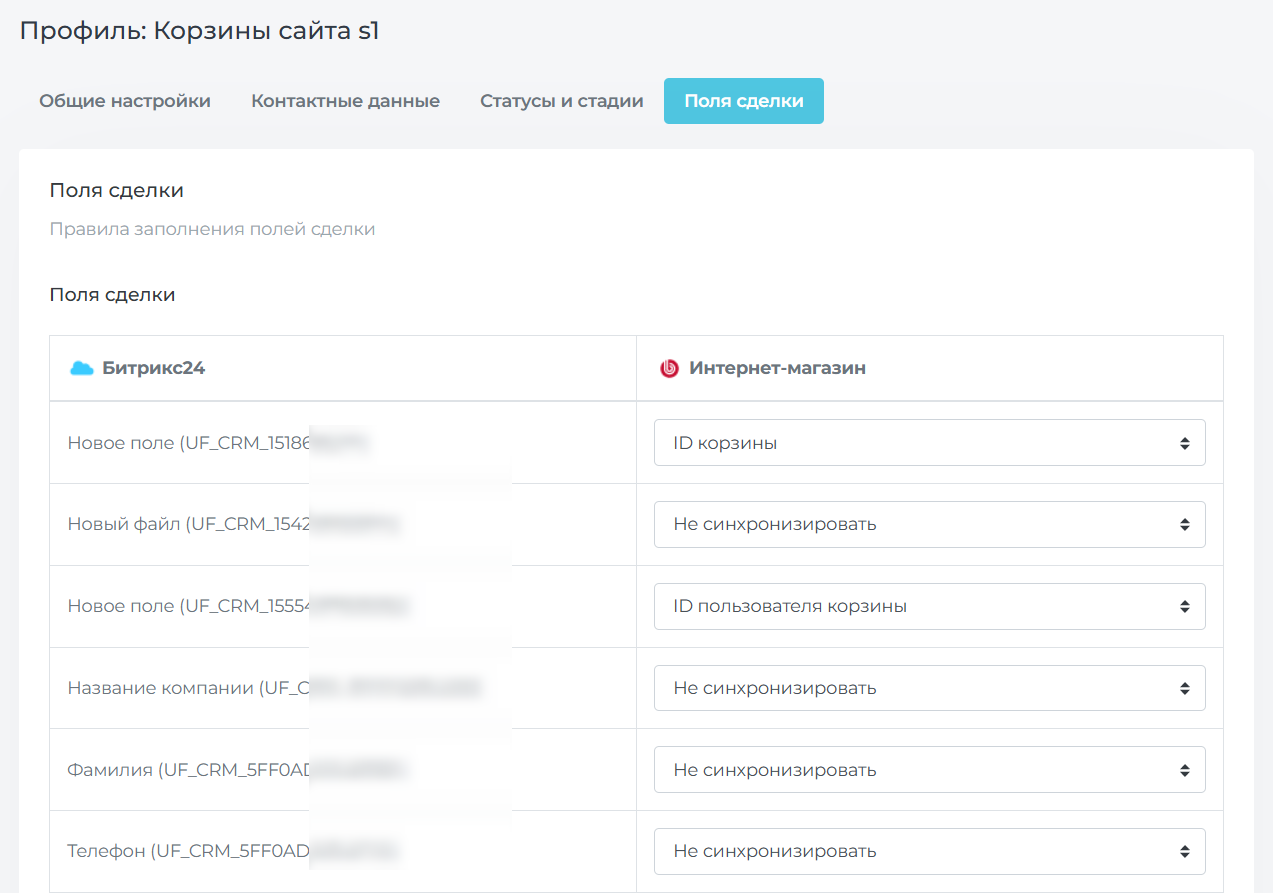Viewport: 1273px width, 893px height.
Task: Click the Битрикс24 cloud icon
Action: click(x=81, y=368)
